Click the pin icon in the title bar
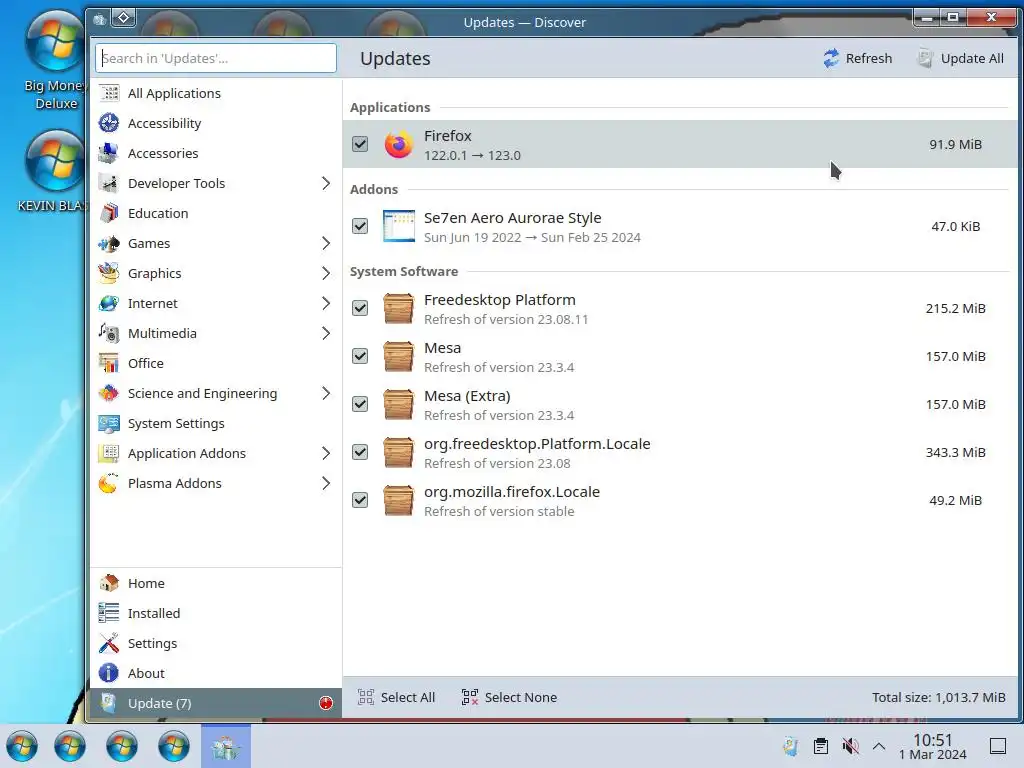 coord(123,18)
